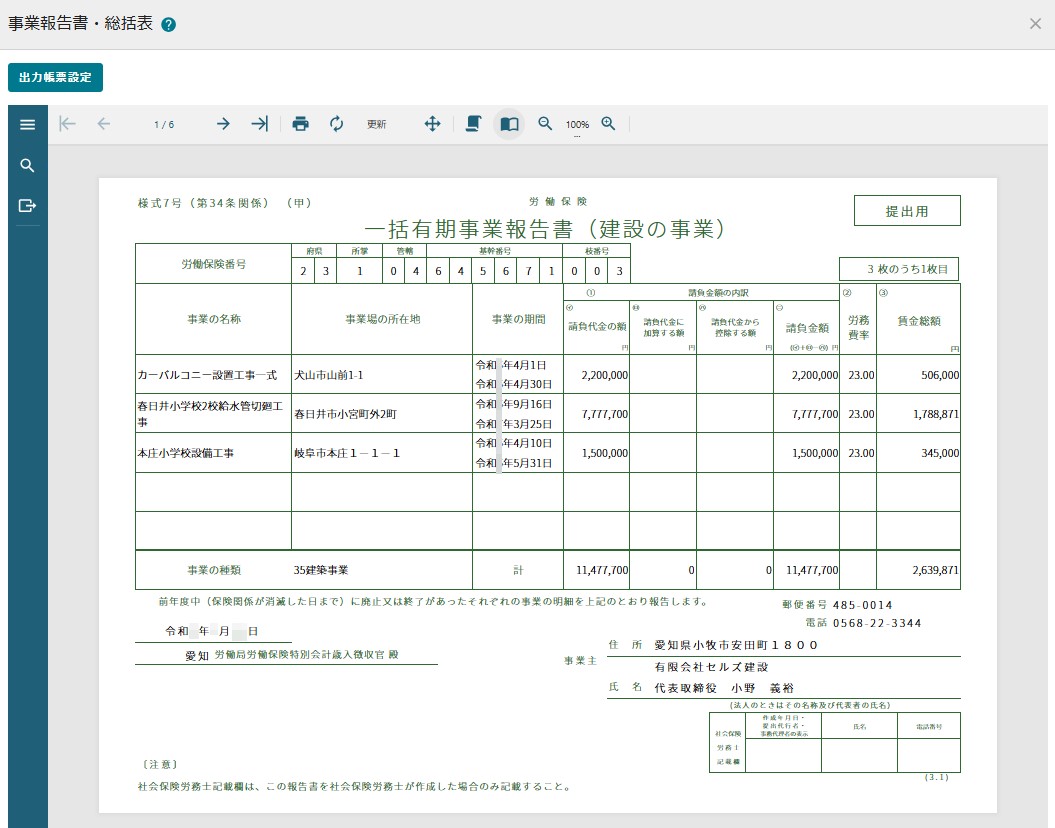The image size is (1055, 828).
Task: Close the 事業報告書・総括表 dialog
Action: point(1035,24)
